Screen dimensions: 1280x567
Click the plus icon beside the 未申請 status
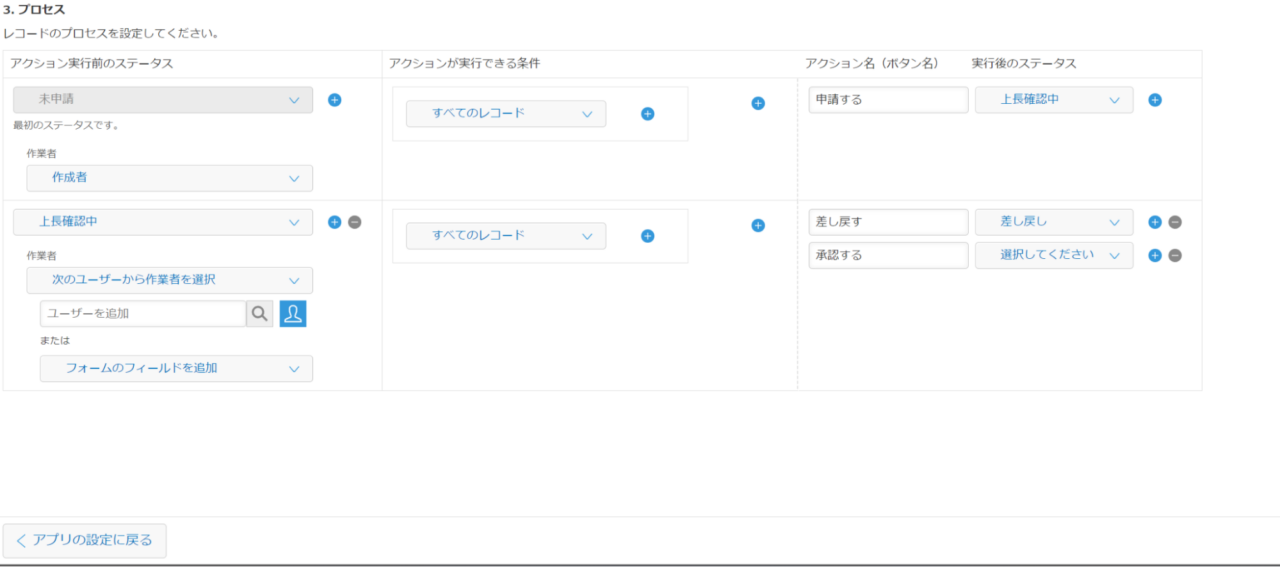click(x=335, y=100)
